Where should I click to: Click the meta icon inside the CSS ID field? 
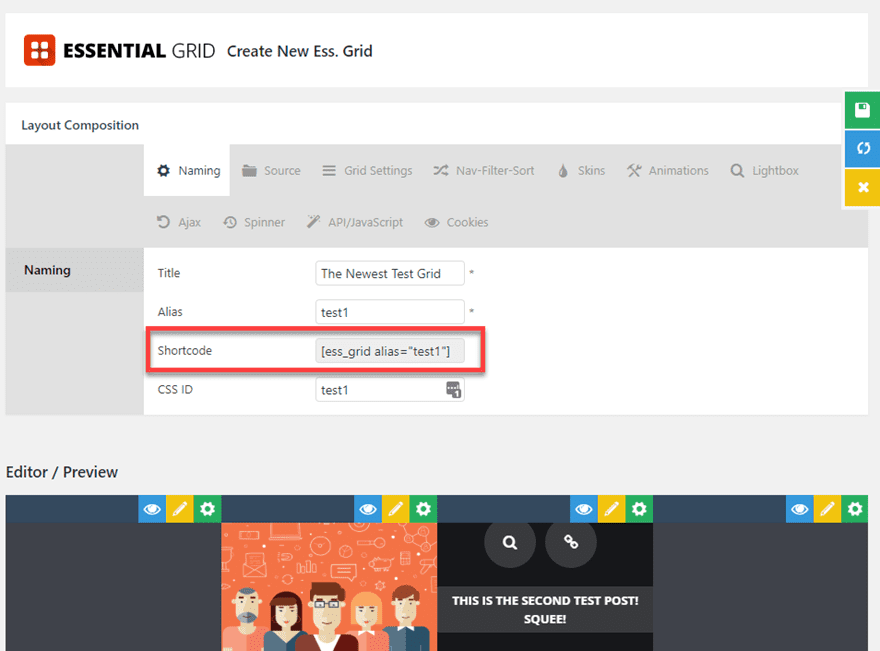452,389
